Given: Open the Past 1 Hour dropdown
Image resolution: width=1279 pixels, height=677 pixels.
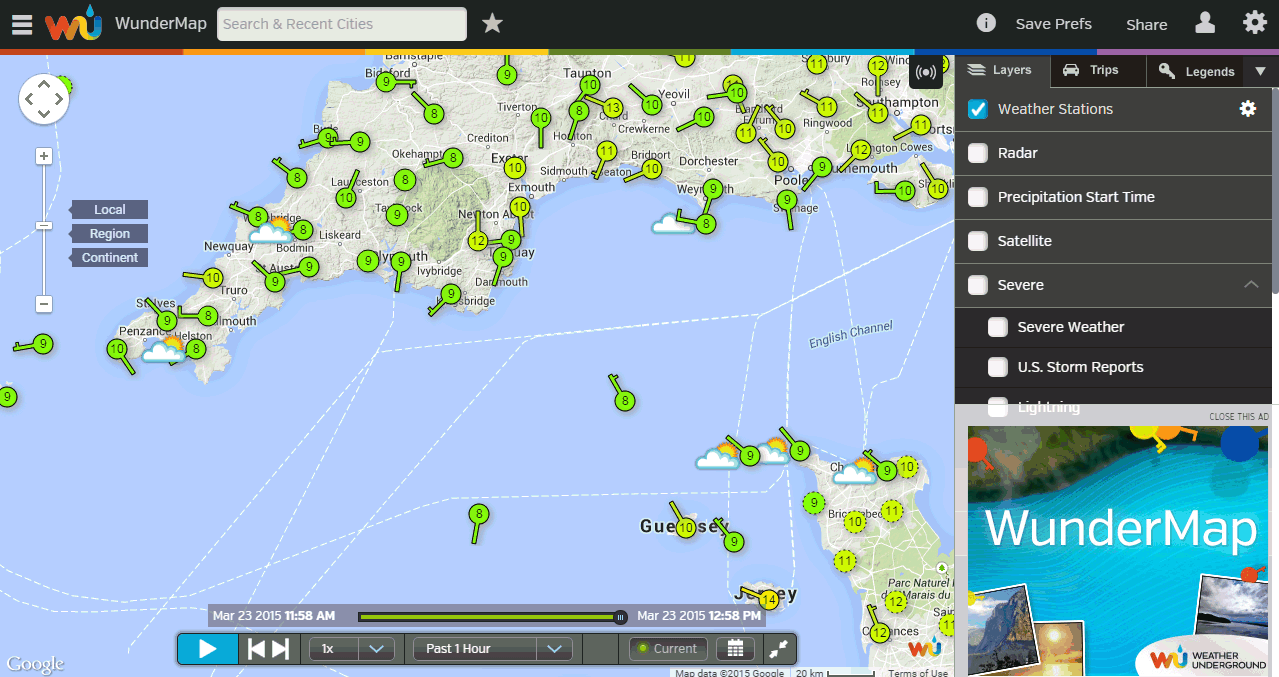Looking at the screenshot, I should [491, 648].
